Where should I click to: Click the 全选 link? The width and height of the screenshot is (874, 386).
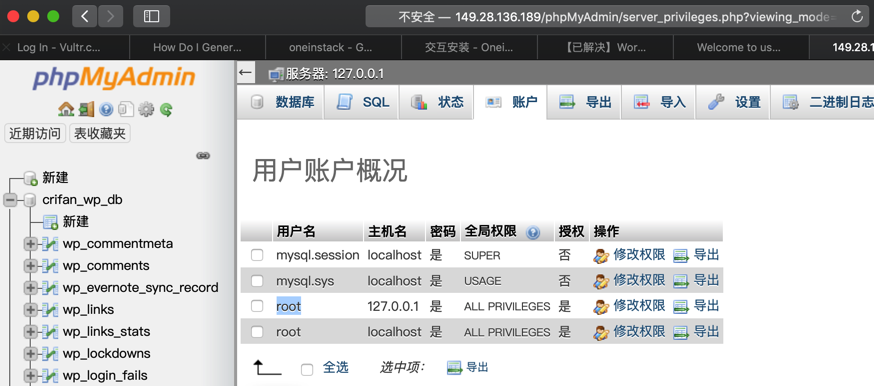pyautogui.click(x=336, y=368)
